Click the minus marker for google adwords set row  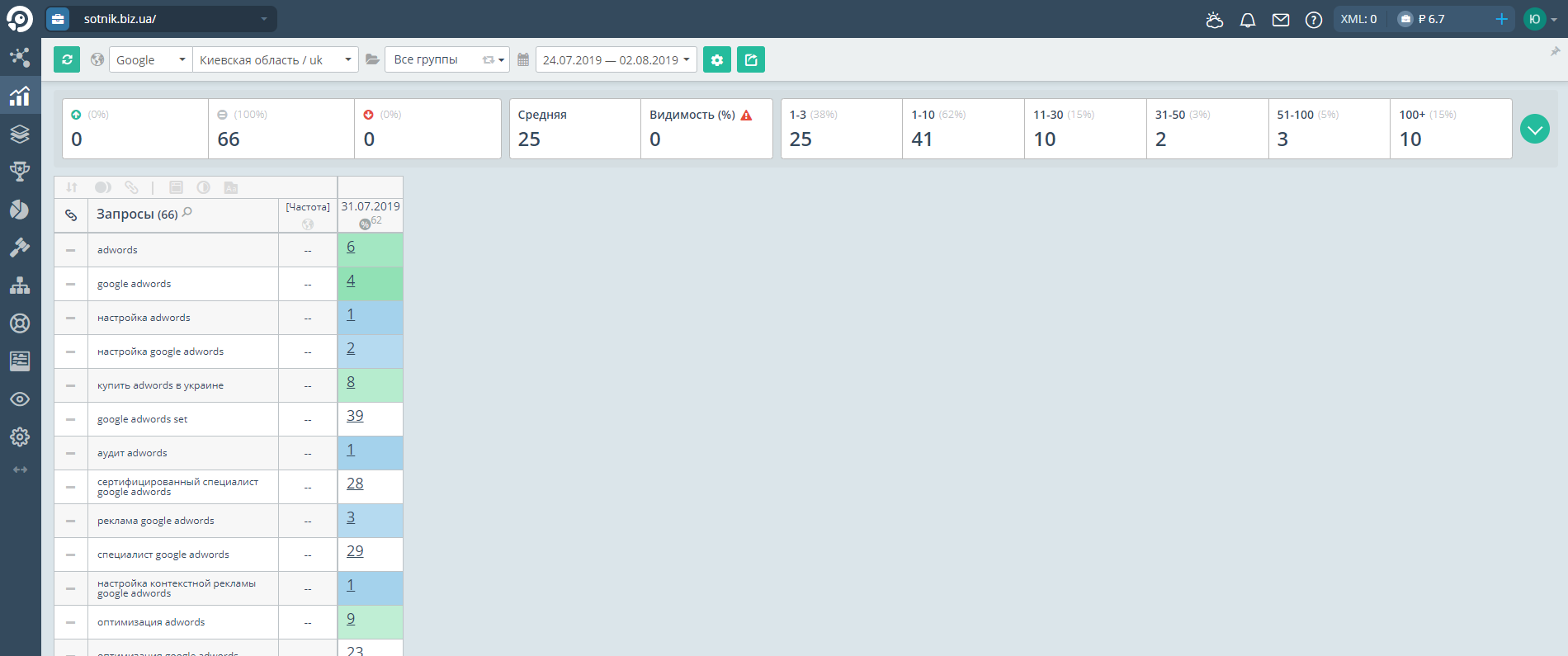point(71,419)
